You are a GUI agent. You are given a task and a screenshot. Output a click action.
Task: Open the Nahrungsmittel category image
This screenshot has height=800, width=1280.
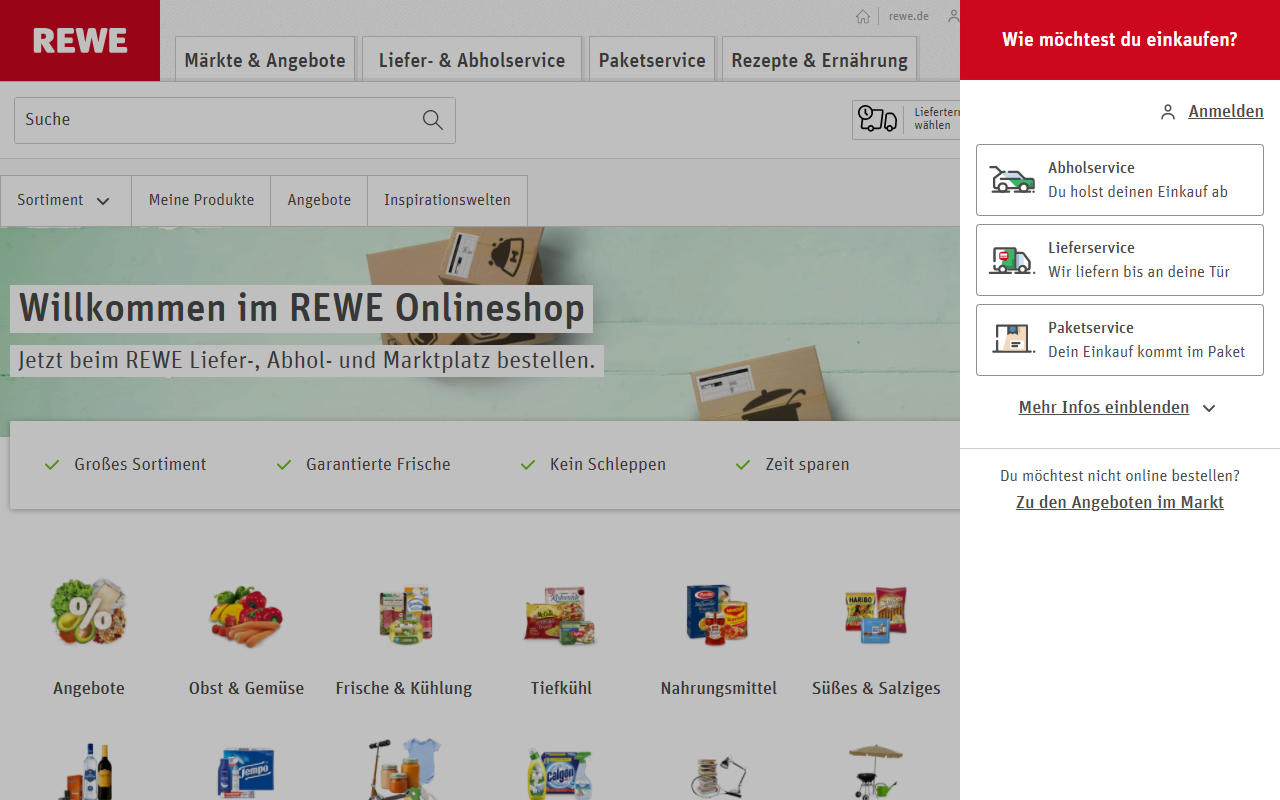718,613
